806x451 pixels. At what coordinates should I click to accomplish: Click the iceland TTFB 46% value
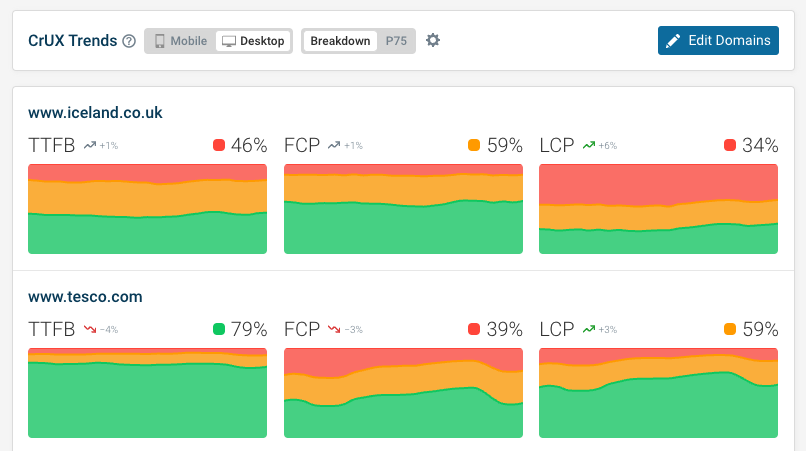coord(249,146)
